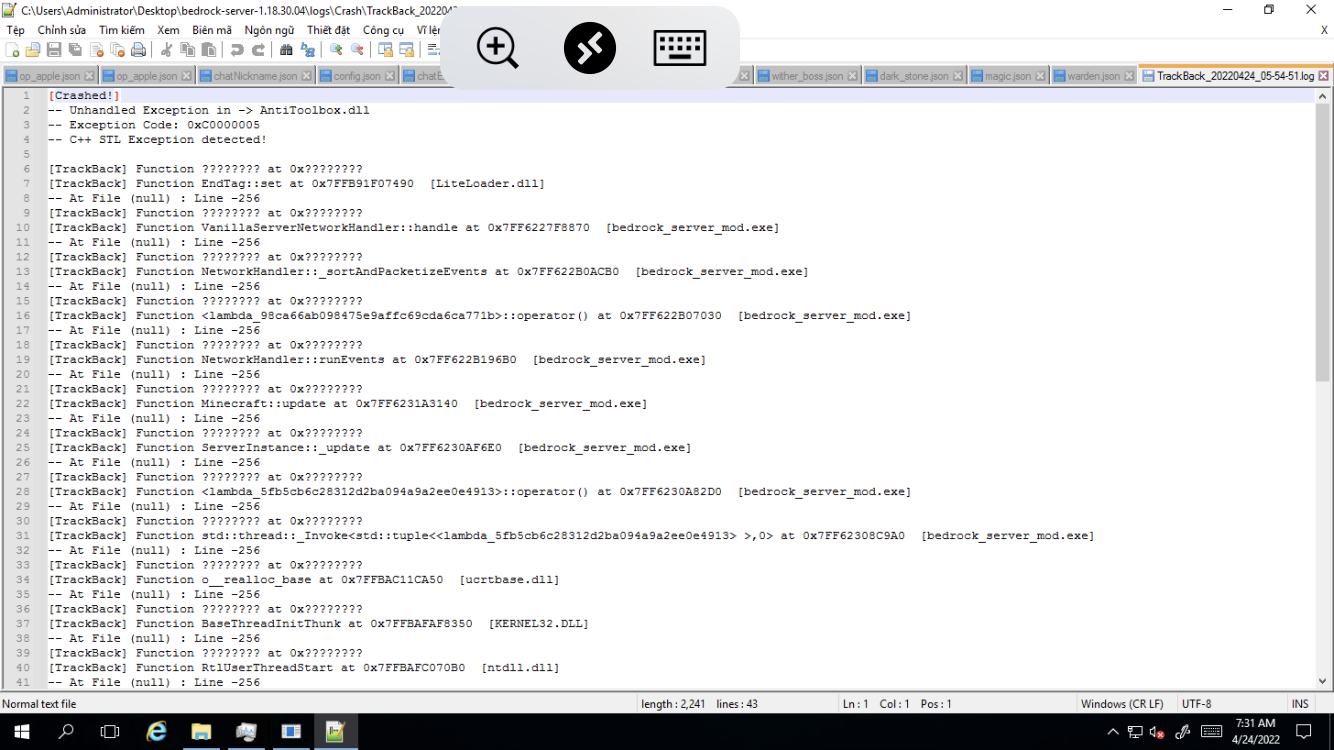Click the horizontal scrollbar below the log text

tap(400, 690)
